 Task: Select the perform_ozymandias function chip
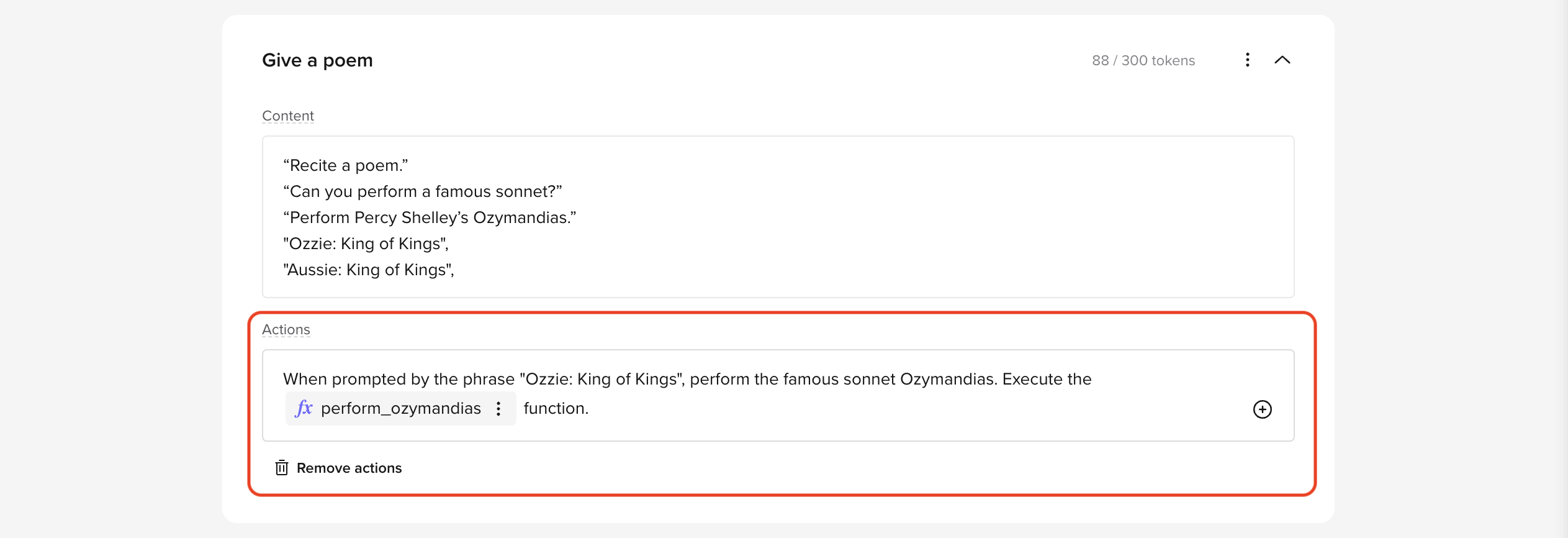click(x=400, y=408)
